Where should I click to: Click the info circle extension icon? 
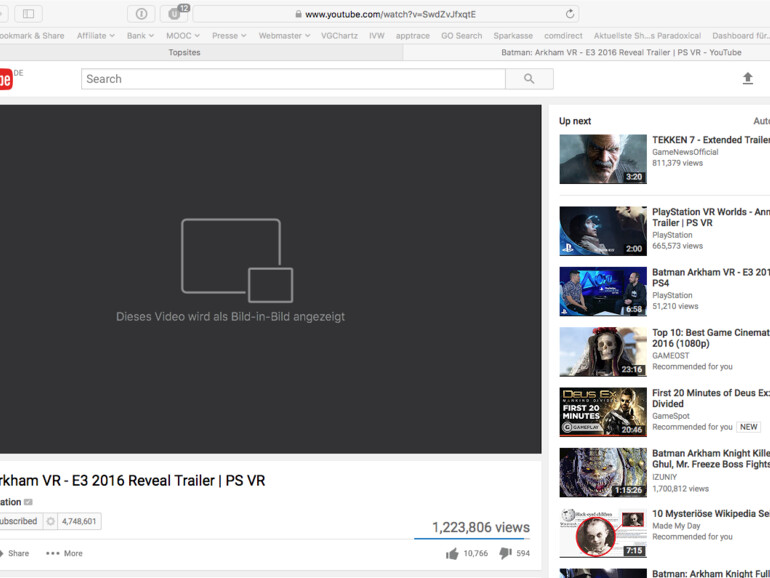141,14
